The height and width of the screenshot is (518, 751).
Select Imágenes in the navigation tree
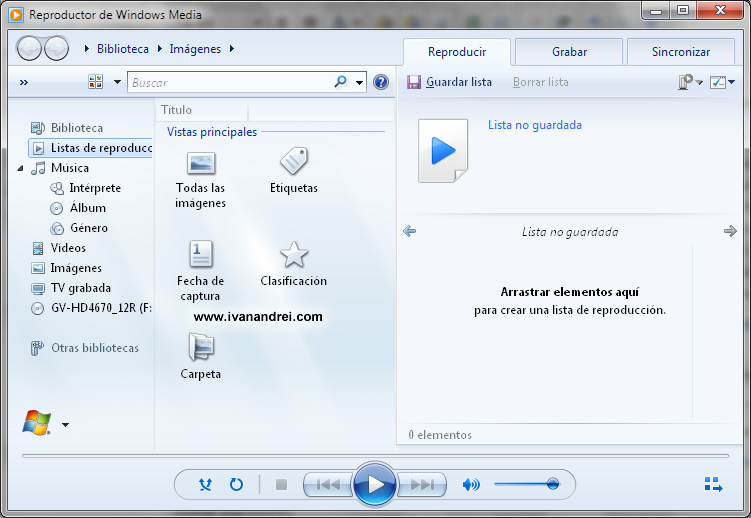click(66, 268)
